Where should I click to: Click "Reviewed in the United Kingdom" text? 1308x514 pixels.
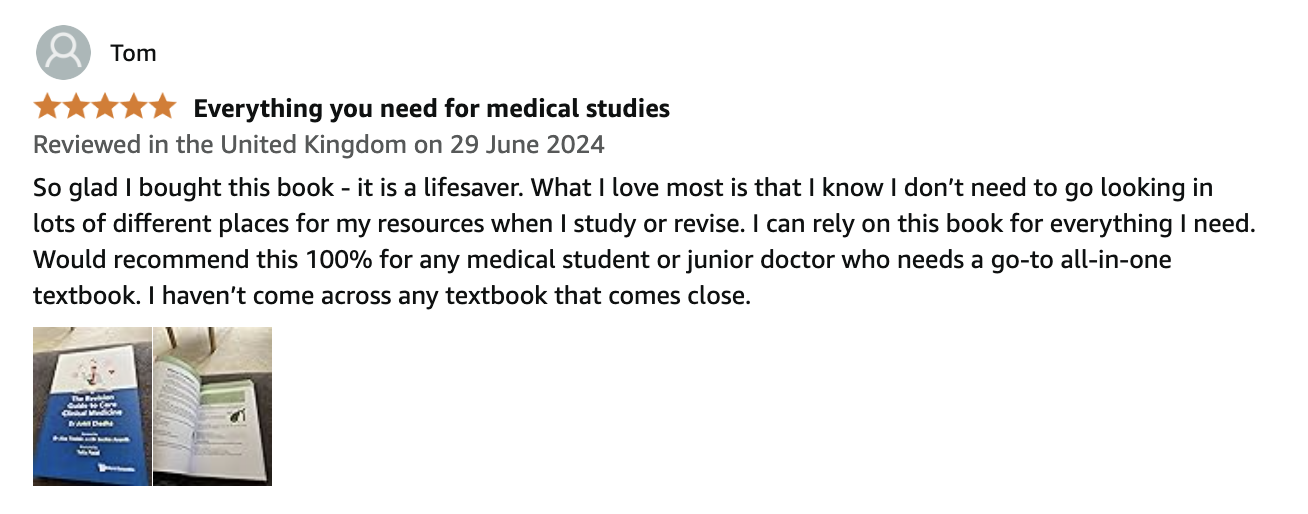pyautogui.click(x=220, y=145)
